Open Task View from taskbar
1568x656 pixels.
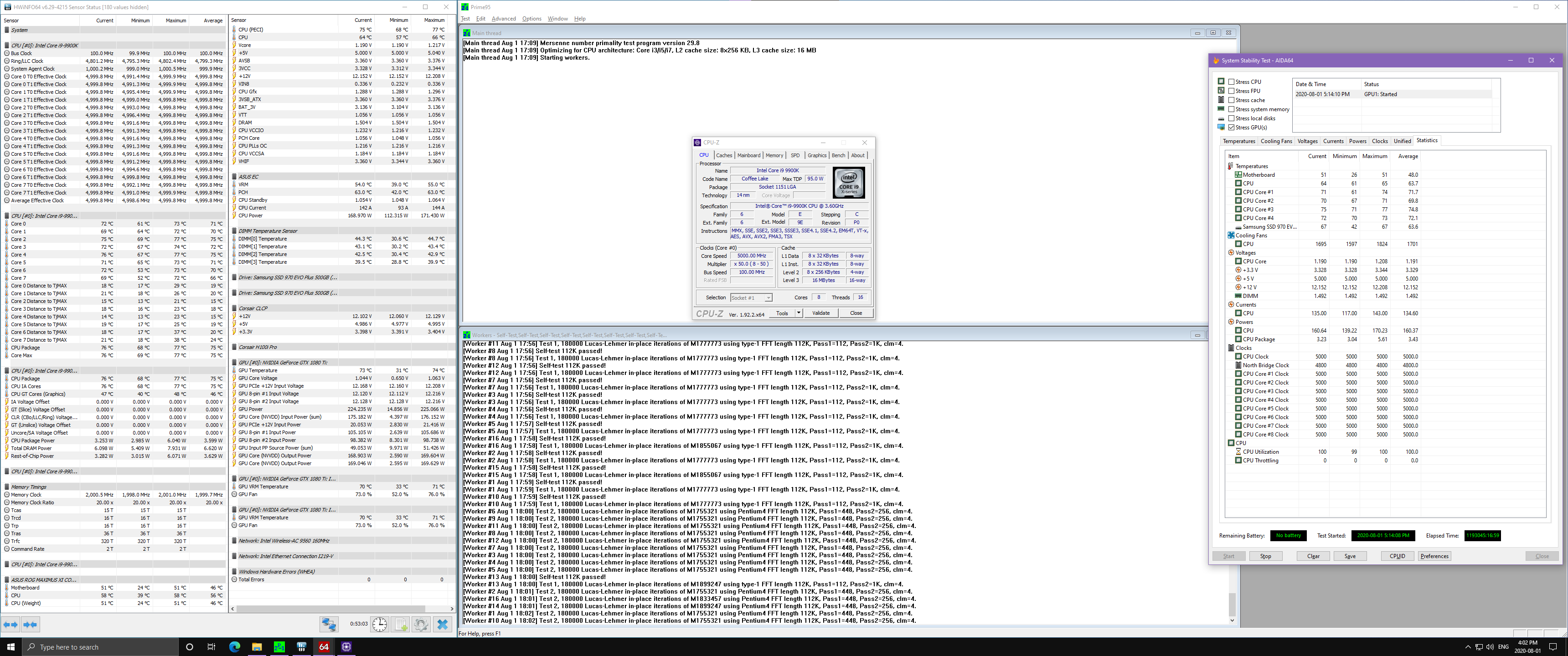click(x=211, y=647)
